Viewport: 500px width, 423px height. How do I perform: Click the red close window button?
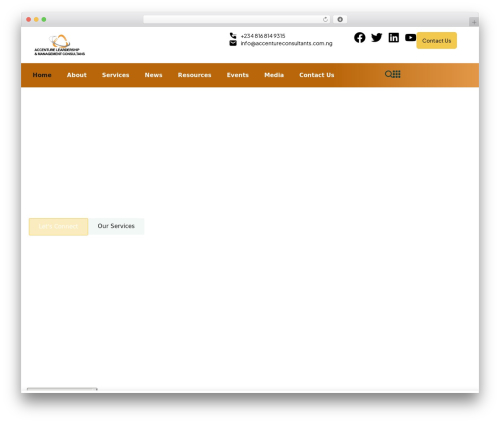[29, 19]
